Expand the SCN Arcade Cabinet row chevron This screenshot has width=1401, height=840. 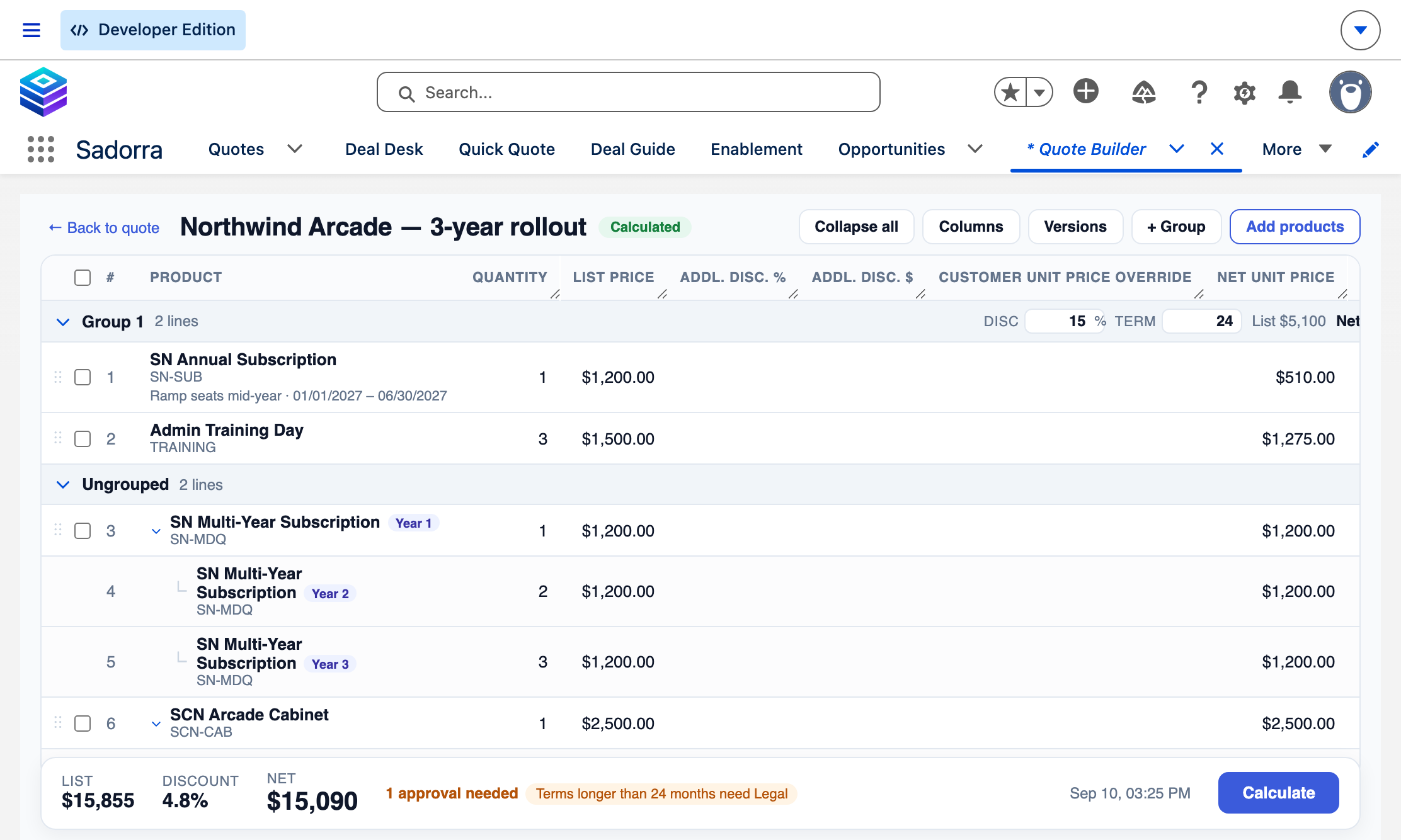point(156,724)
